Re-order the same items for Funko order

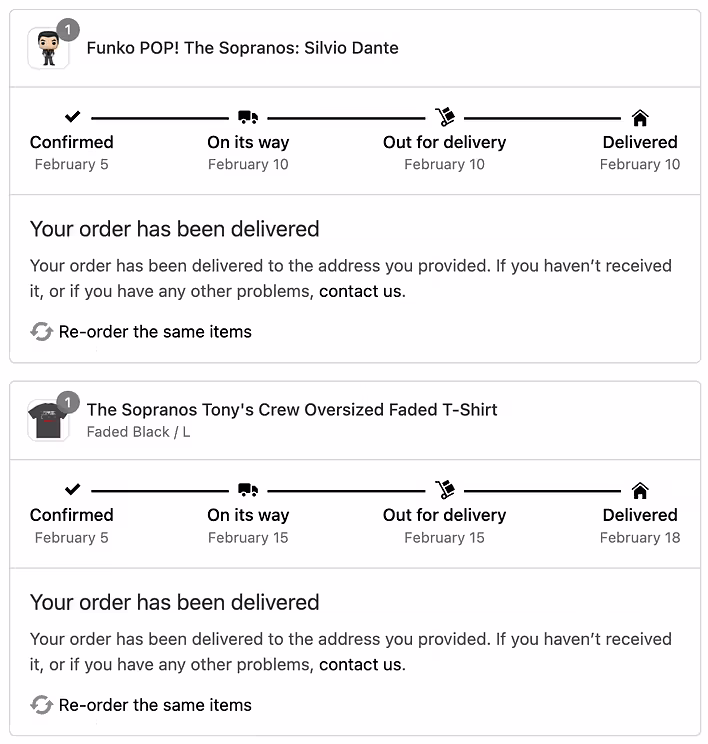click(155, 332)
